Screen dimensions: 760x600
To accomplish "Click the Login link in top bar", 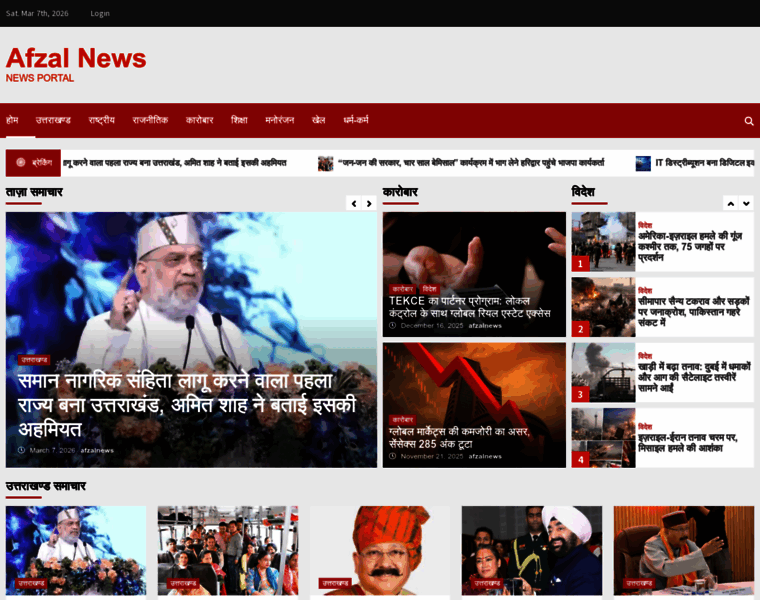I will point(100,14).
